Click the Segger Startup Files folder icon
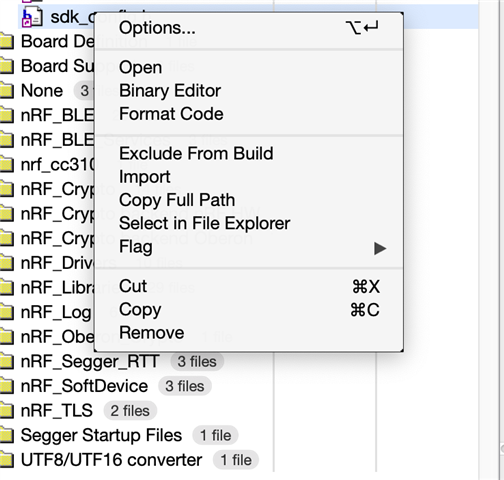The image size is (504, 480). tap(7, 436)
